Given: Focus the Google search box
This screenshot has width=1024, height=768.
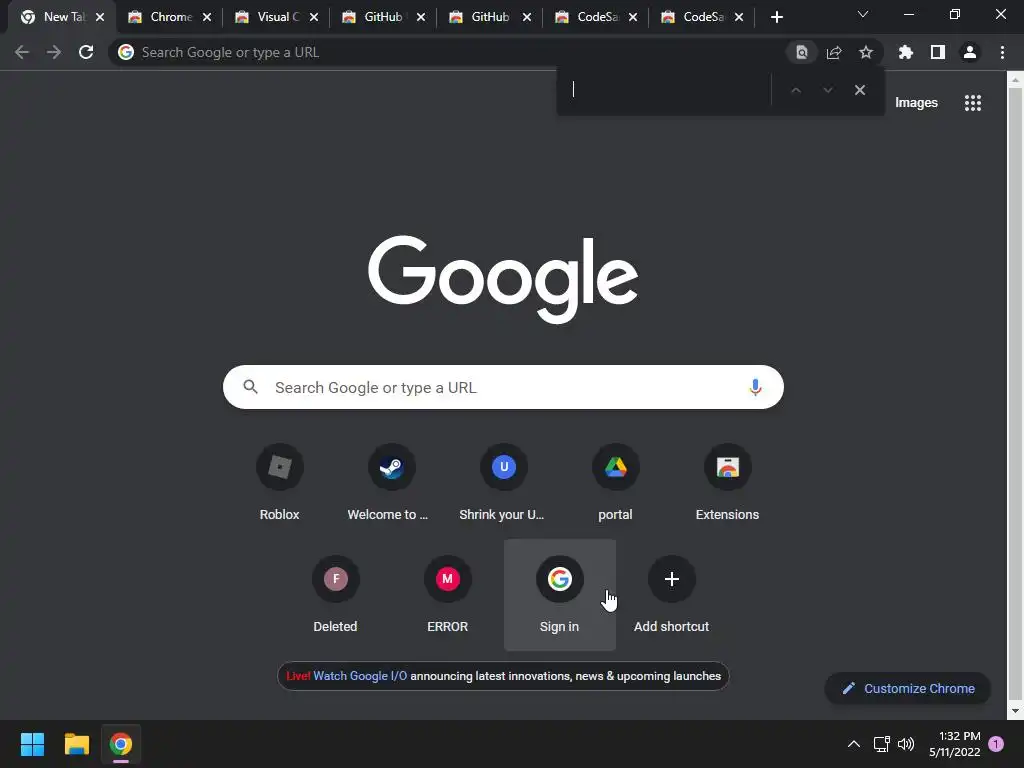Looking at the screenshot, I should (x=503, y=387).
